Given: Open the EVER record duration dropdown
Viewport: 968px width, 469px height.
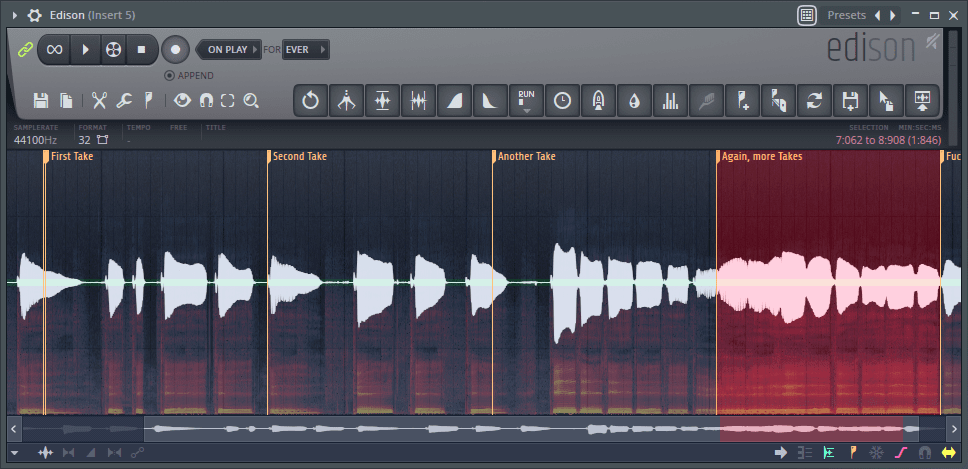Looking at the screenshot, I should 305,49.
